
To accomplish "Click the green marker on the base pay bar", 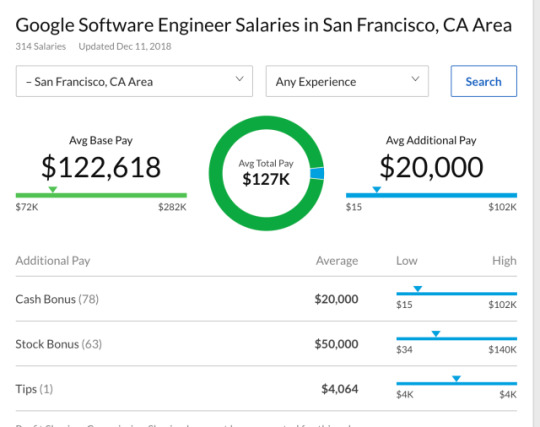I will 53,189.
